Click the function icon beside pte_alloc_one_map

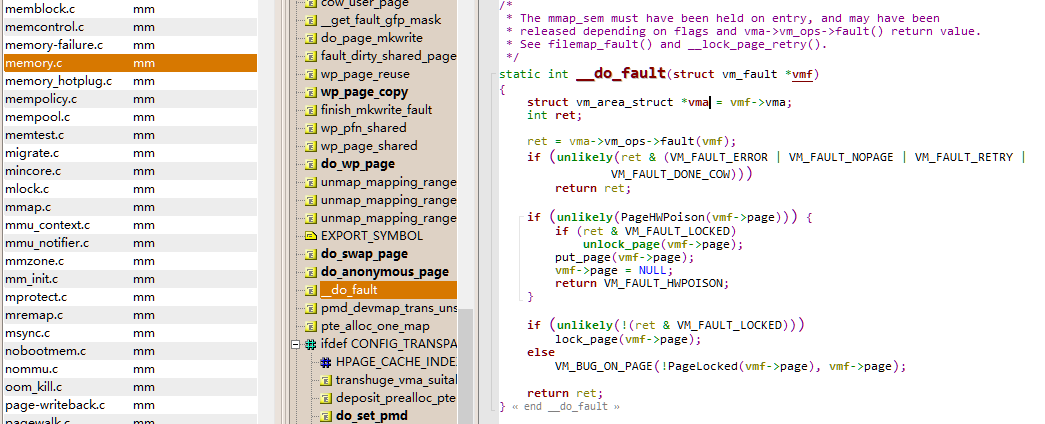click(x=311, y=326)
